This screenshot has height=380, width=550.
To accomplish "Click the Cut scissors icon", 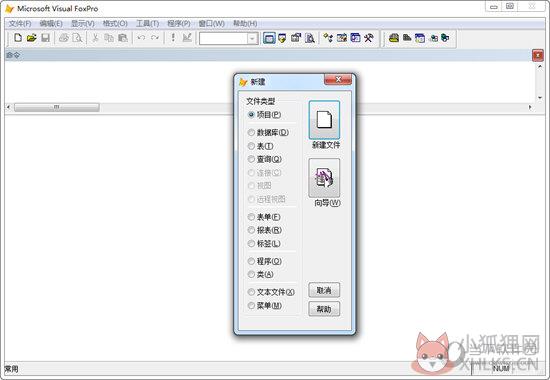I will [x=95, y=38].
